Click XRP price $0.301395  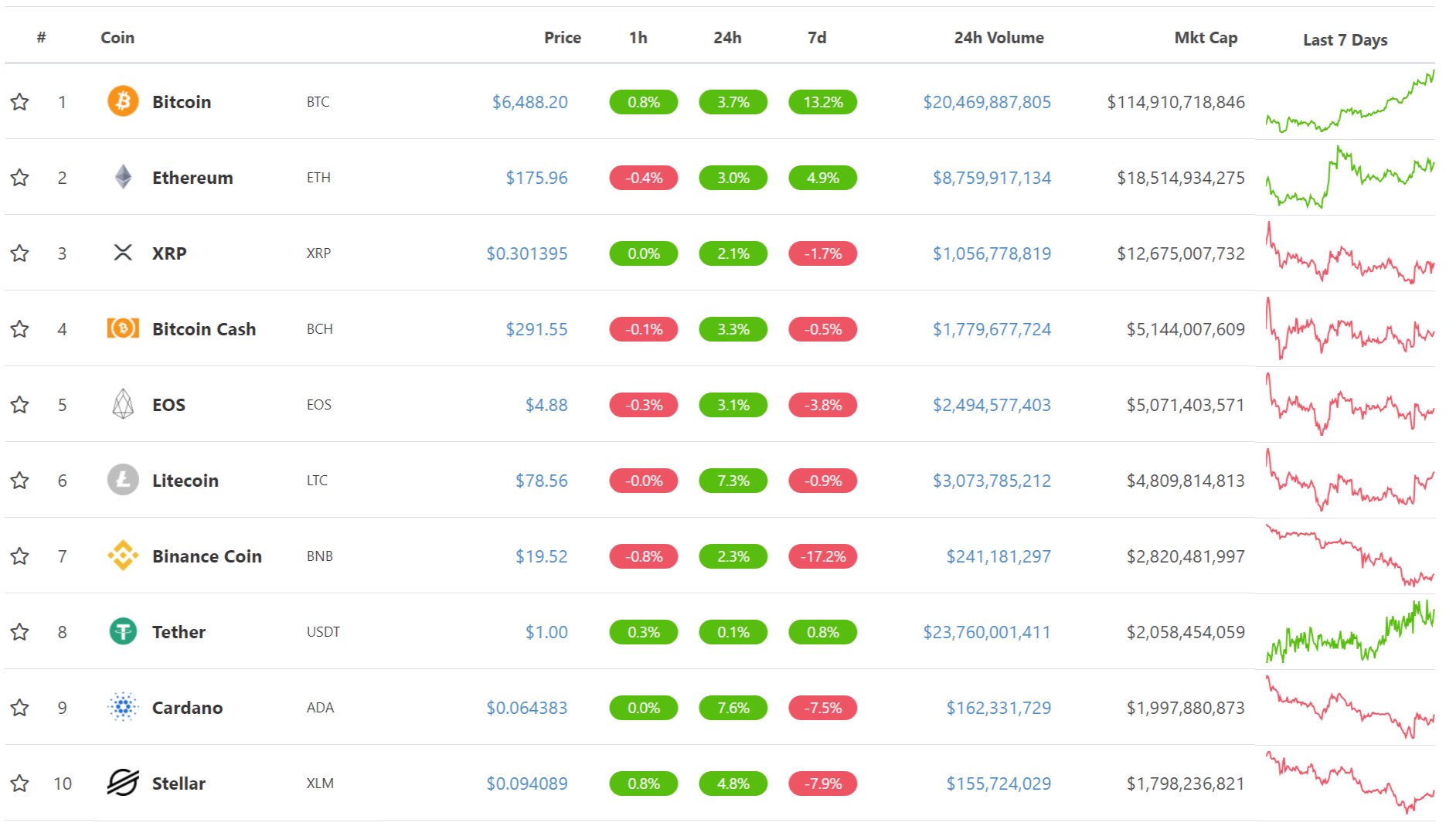pos(527,253)
